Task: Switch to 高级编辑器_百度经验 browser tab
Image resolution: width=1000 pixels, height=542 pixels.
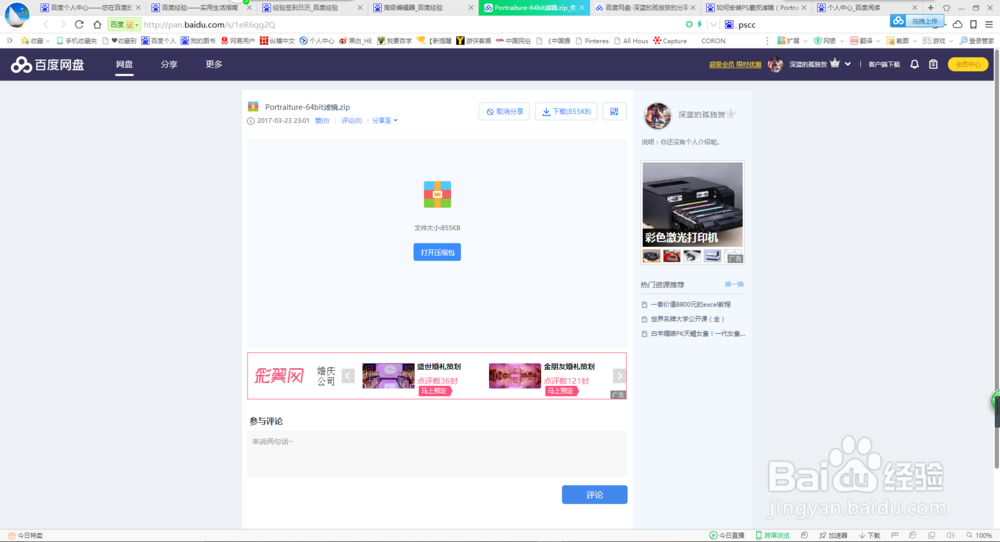Action: click(420, 8)
